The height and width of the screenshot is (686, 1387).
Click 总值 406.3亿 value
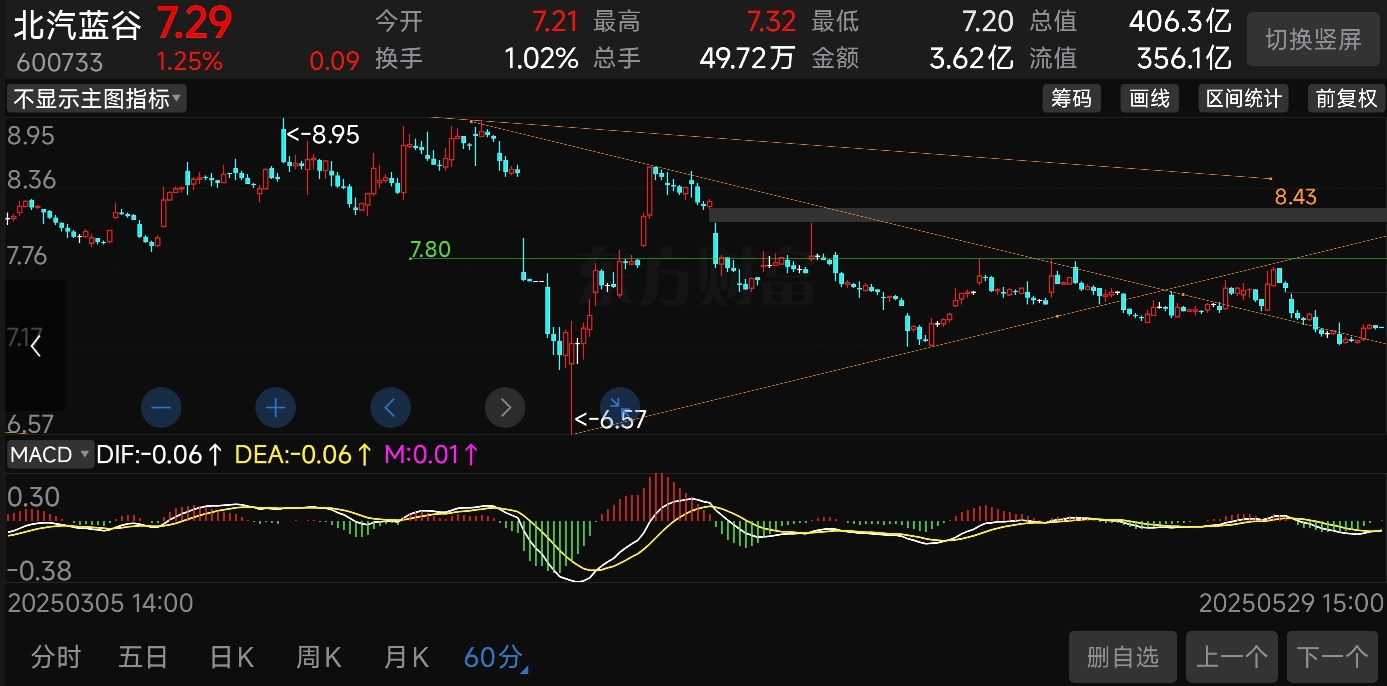tap(1179, 21)
